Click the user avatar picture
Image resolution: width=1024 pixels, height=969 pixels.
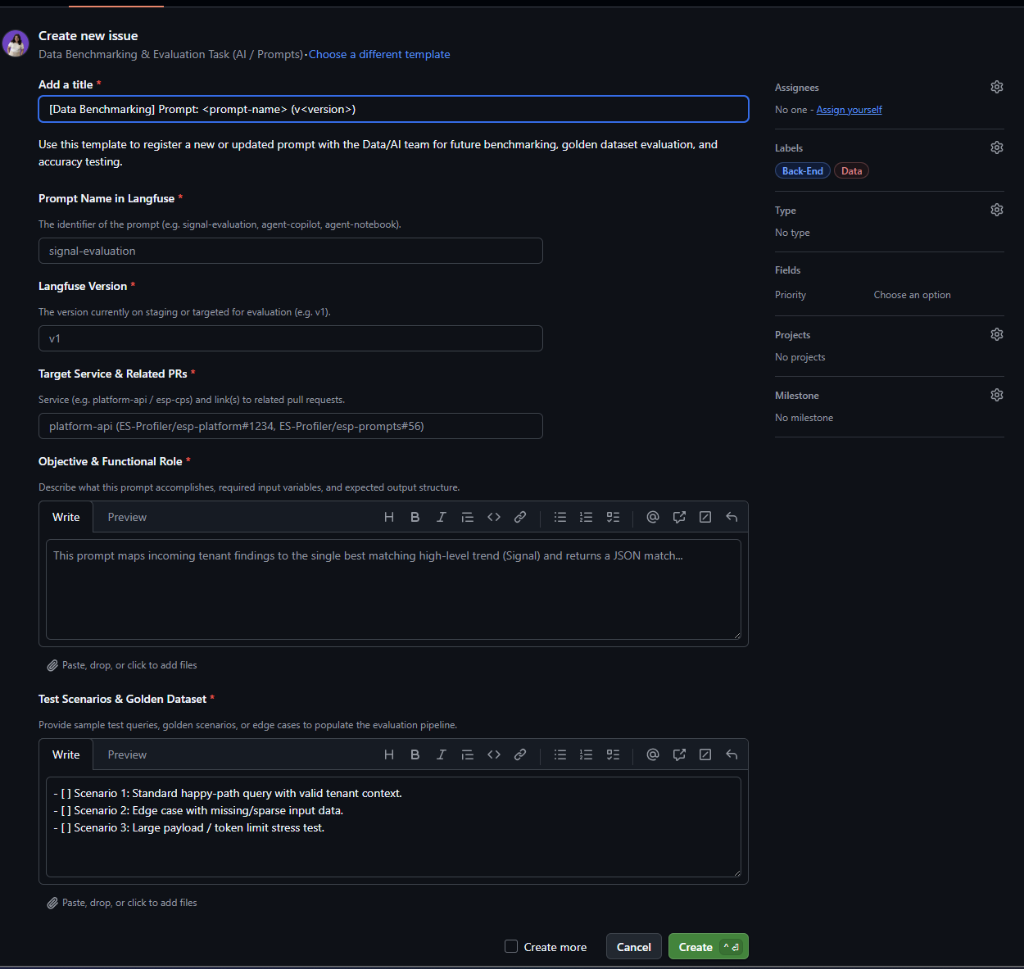[16, 44]
